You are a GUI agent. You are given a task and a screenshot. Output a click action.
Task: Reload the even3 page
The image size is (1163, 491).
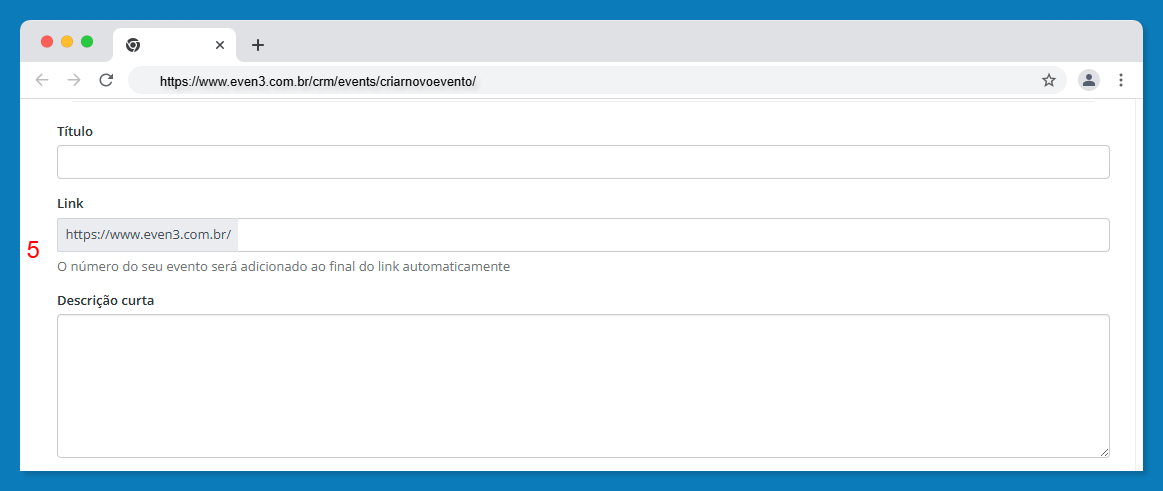[x=106, y=80]
